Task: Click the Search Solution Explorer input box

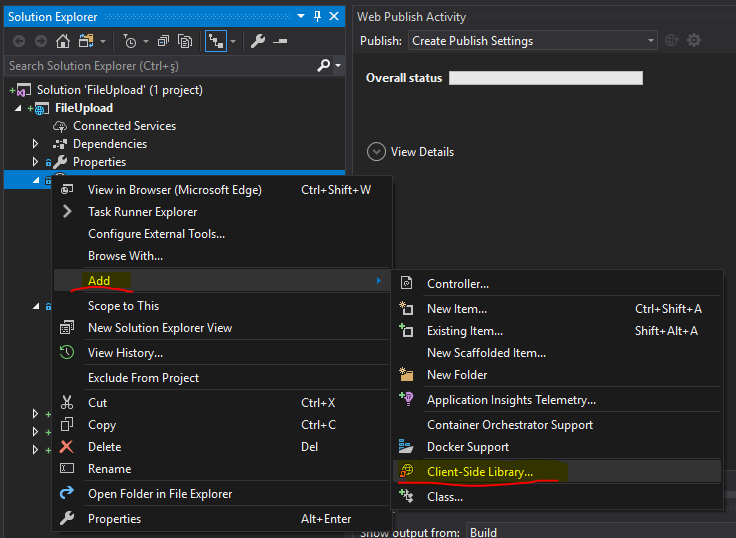Action: (160, 65)
